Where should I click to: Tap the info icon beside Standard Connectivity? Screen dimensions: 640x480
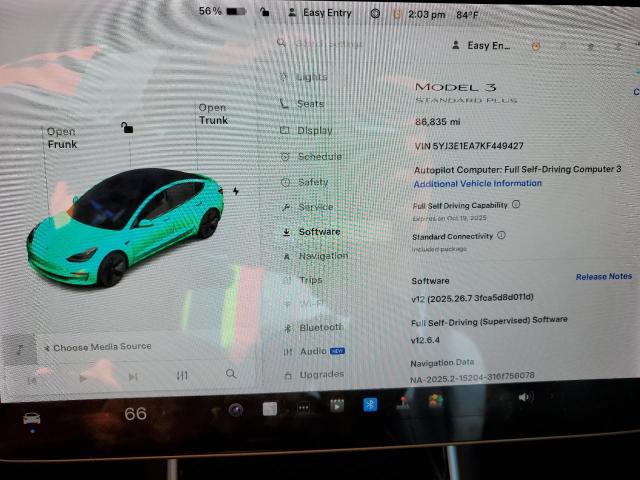(x=501, y=235)
